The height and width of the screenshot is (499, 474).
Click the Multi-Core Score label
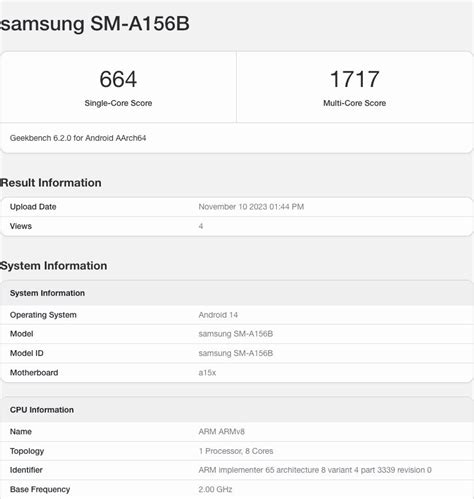354,103
